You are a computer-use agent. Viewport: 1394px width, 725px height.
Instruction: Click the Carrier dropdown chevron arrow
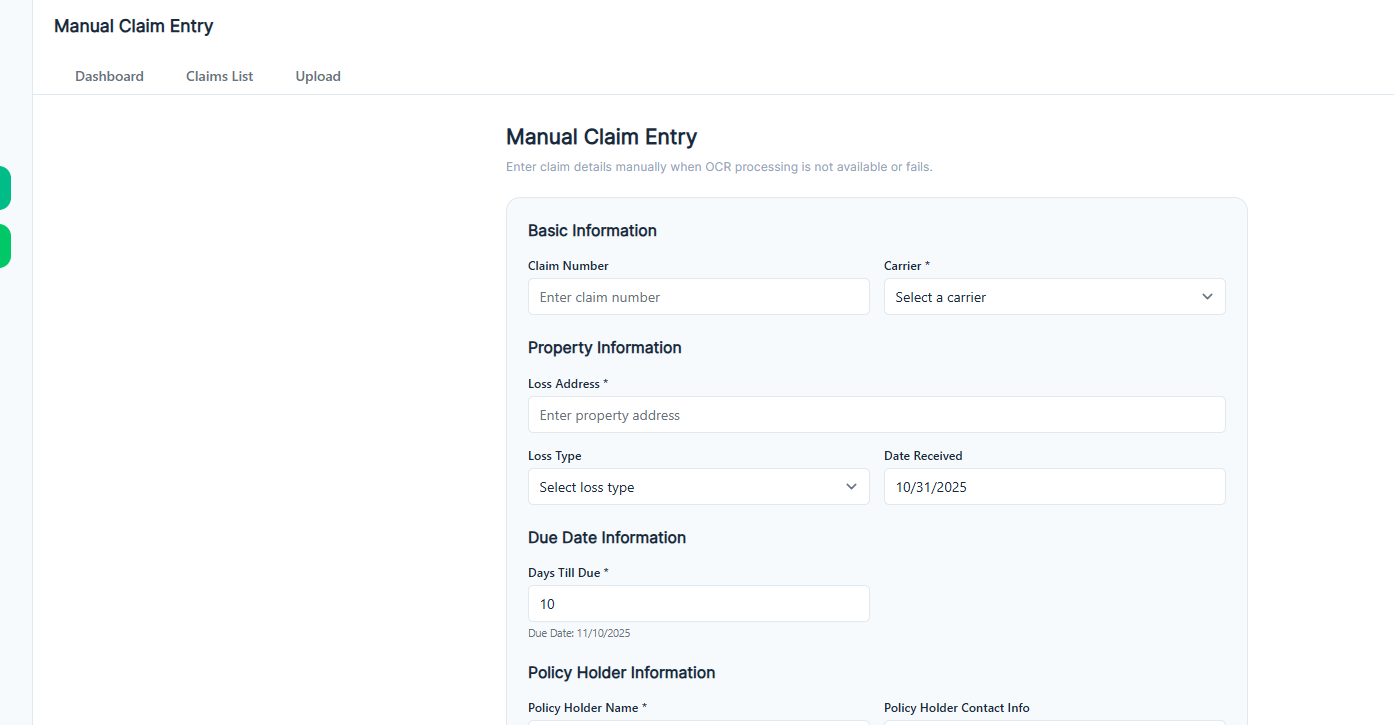pos(1206,296)
